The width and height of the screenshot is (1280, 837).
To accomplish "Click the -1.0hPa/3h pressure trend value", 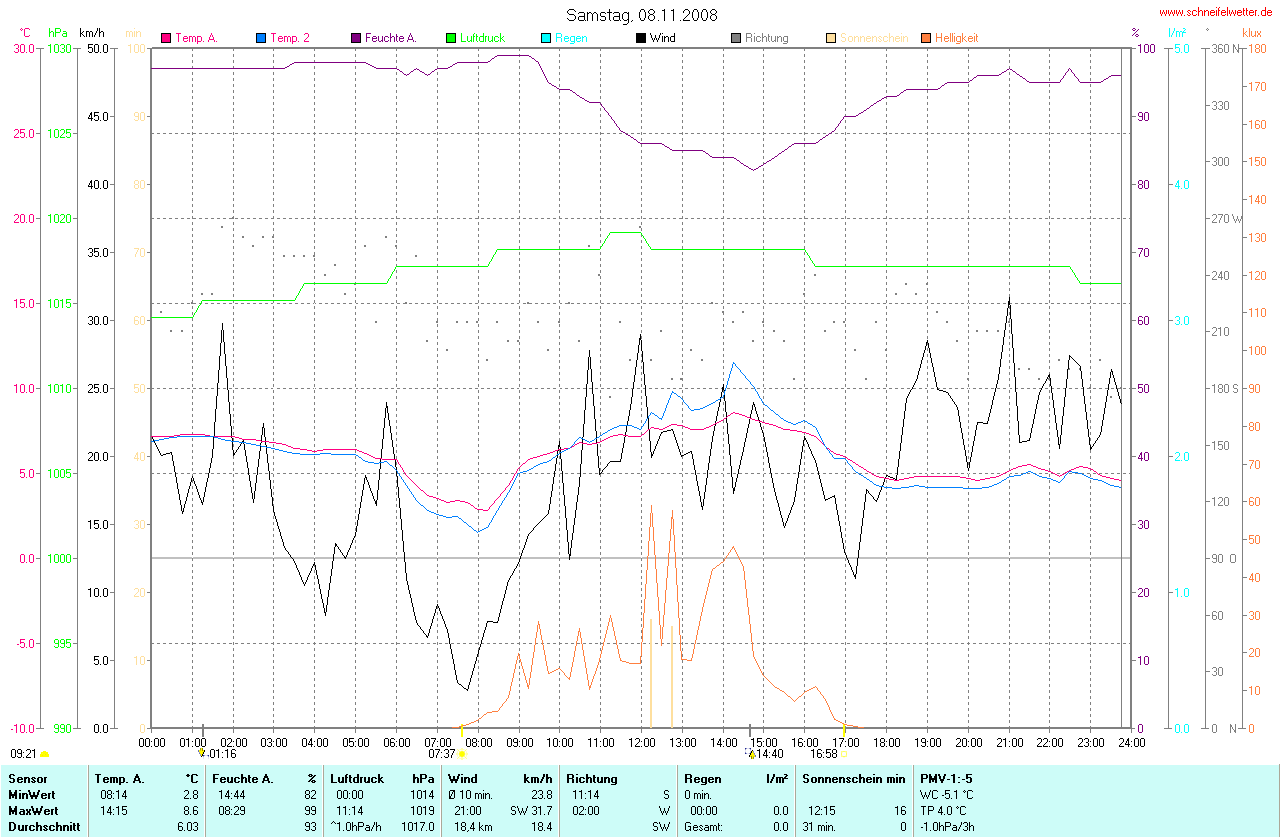I will click(949, 827).
